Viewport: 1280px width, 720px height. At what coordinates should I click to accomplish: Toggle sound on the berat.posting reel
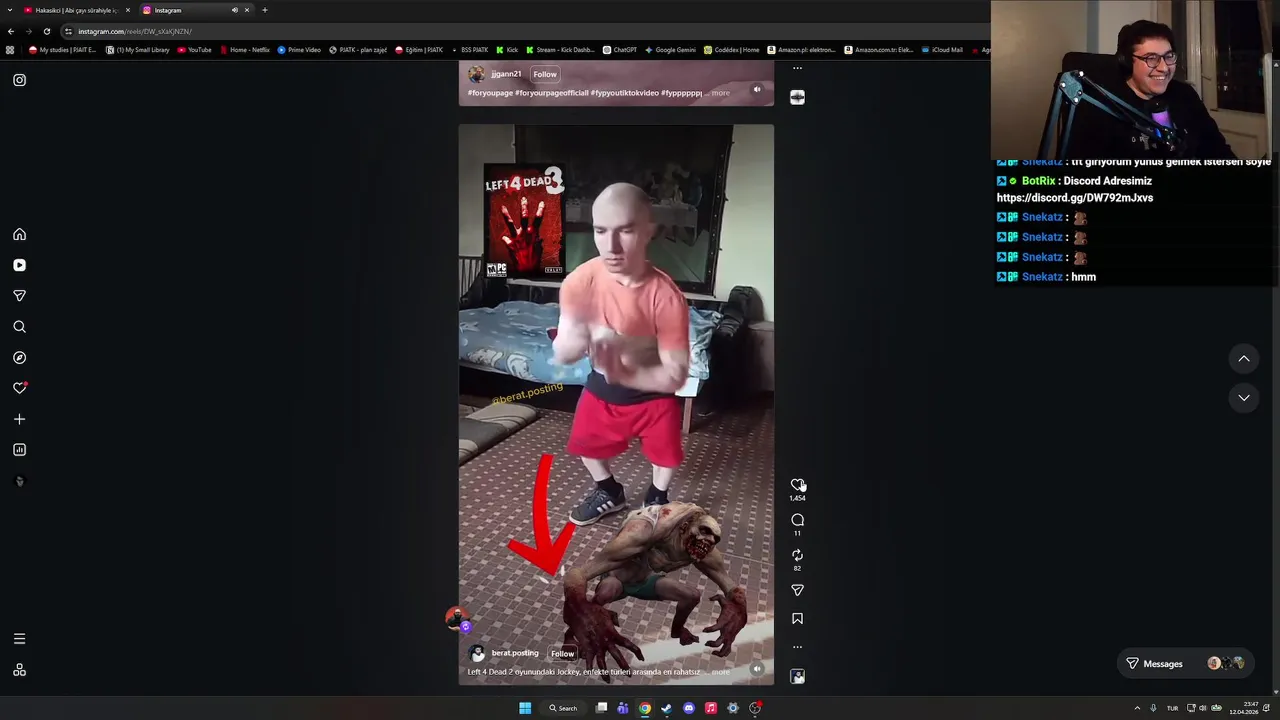(757, 669)
